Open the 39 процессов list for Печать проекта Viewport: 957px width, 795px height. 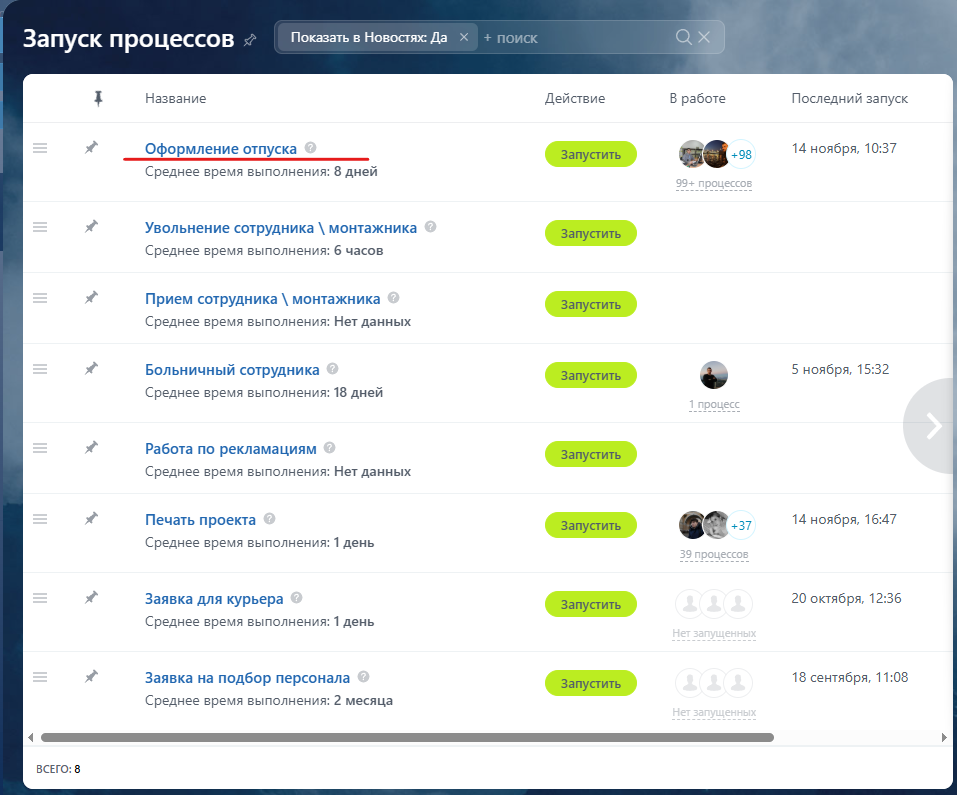click(x=713, y=555)
